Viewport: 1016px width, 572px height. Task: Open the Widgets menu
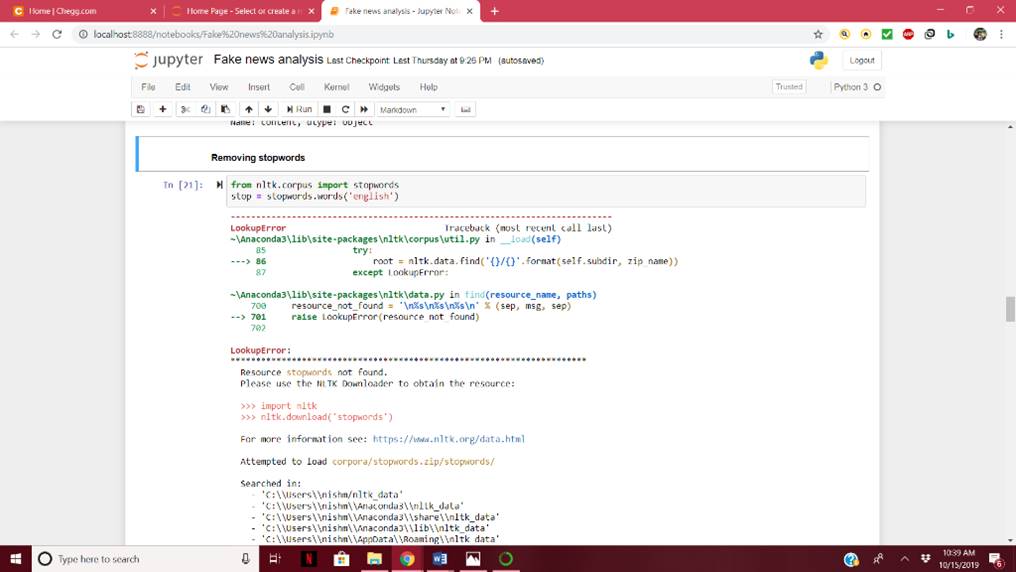384,87
